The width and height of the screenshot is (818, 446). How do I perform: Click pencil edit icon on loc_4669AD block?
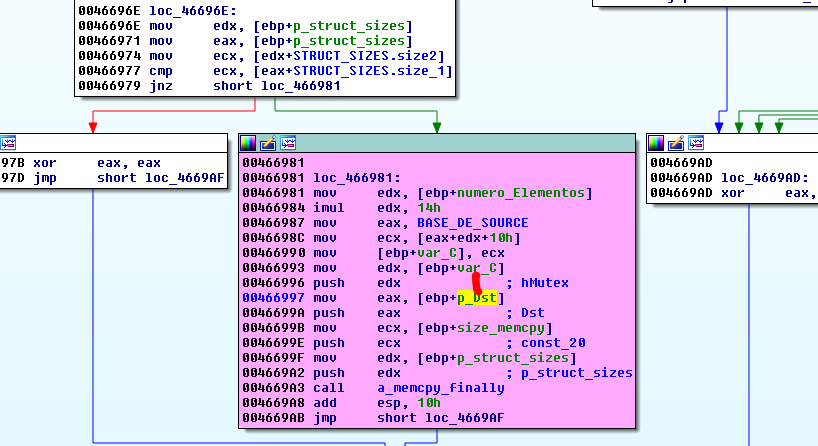tap(676, 143)
